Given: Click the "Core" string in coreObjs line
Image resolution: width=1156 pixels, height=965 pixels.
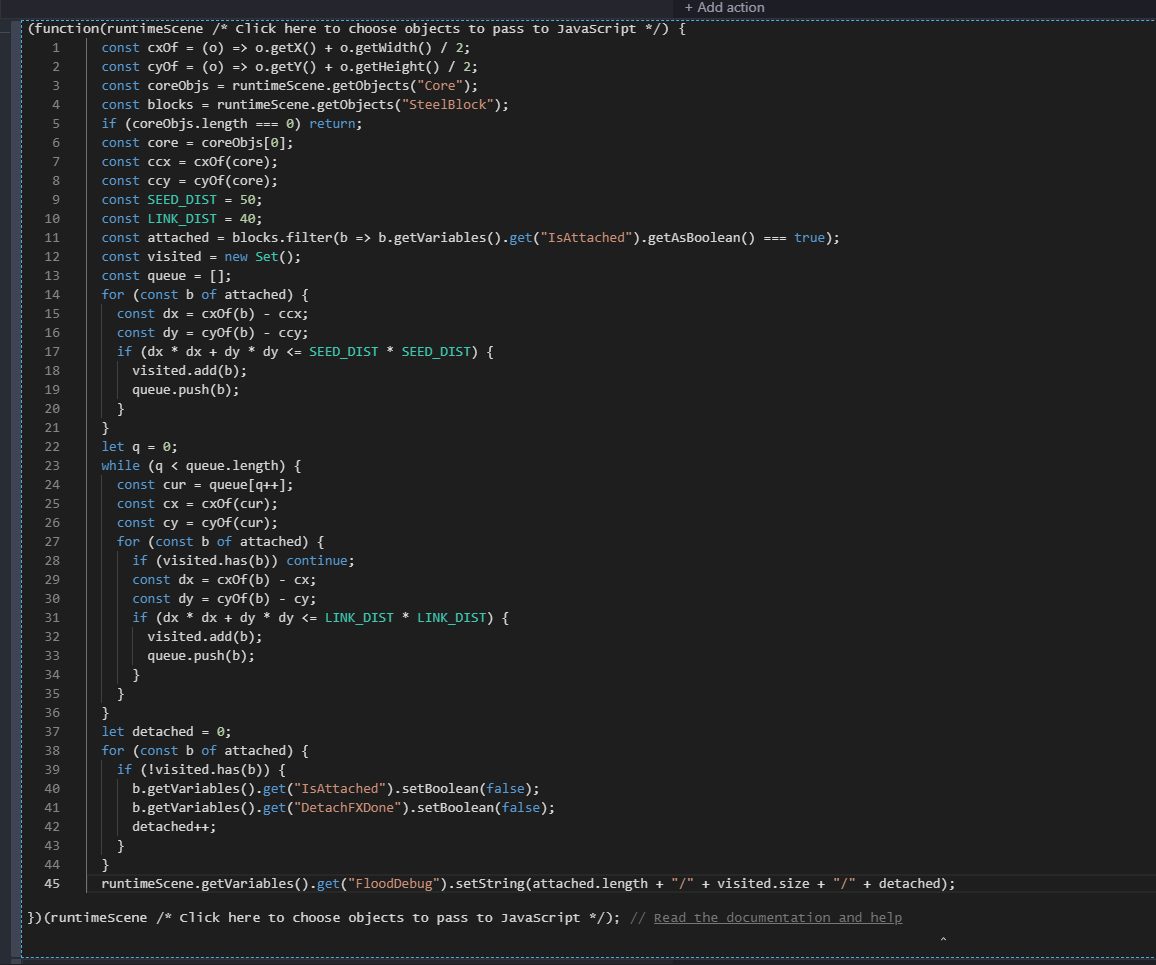Looking at the screenshot, I should click(x=440, y=86).
